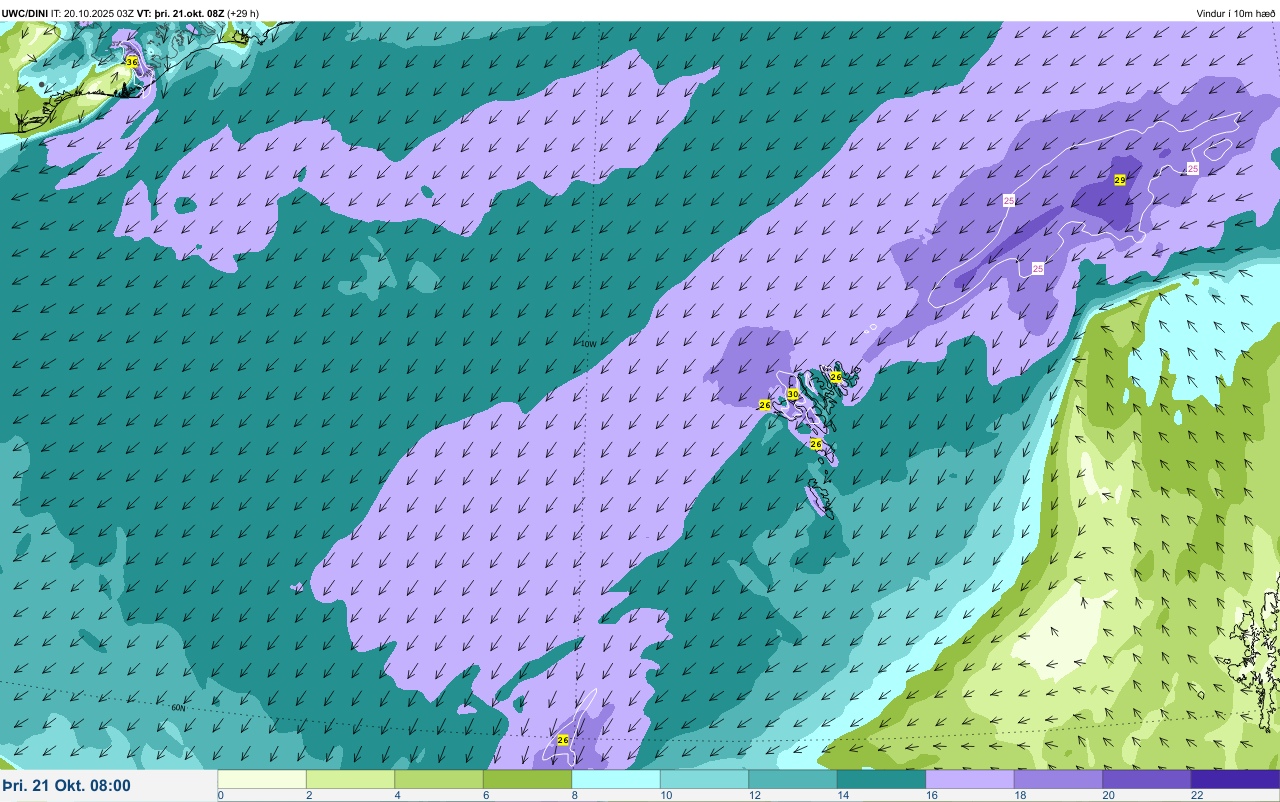Choose the darkest purple swatch above 22 m/s
Viewport: 1280px width, 802px height.
pos(1235,779)
